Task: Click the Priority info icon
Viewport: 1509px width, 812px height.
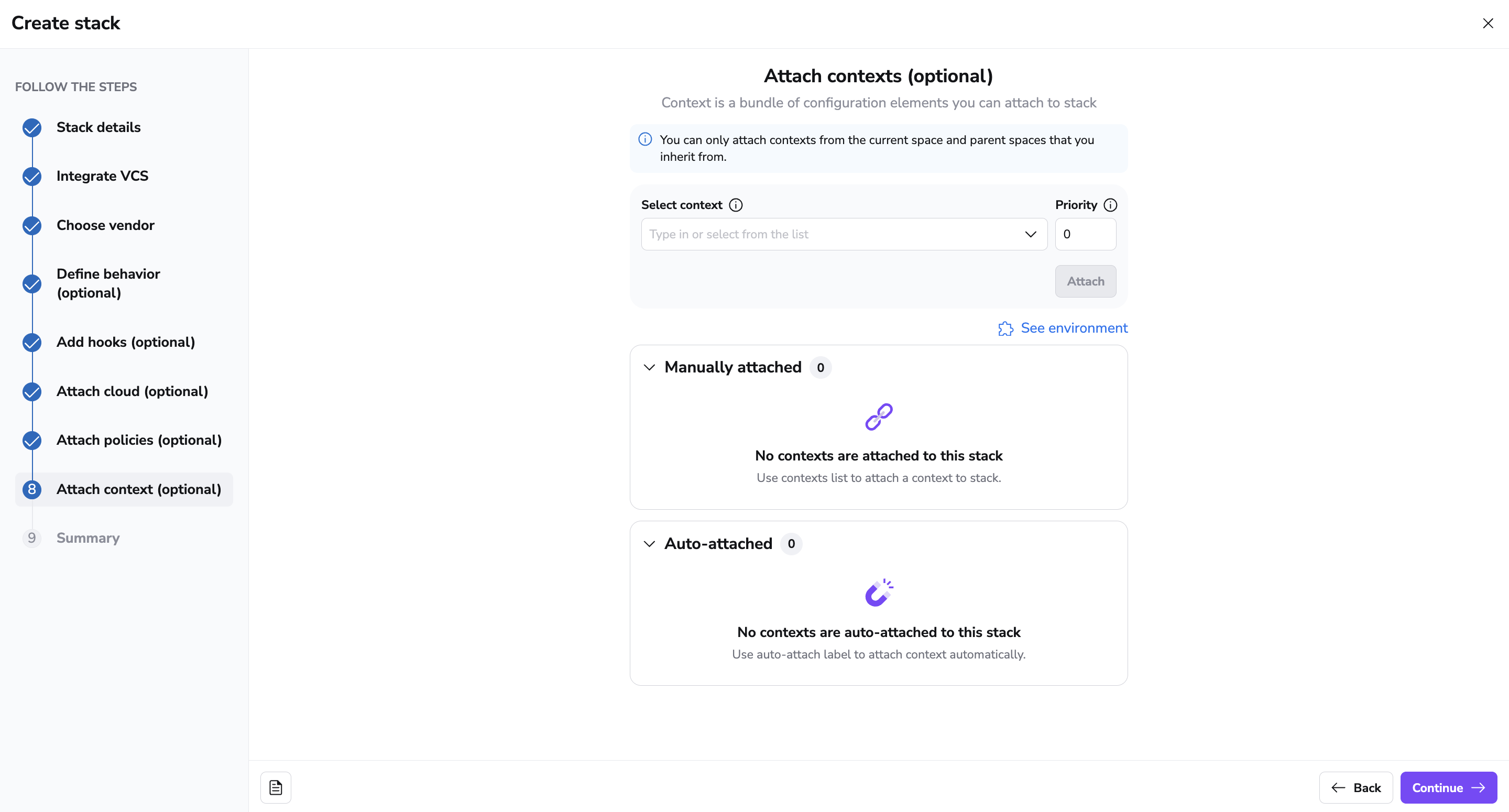Action: tap(1110, 205)
